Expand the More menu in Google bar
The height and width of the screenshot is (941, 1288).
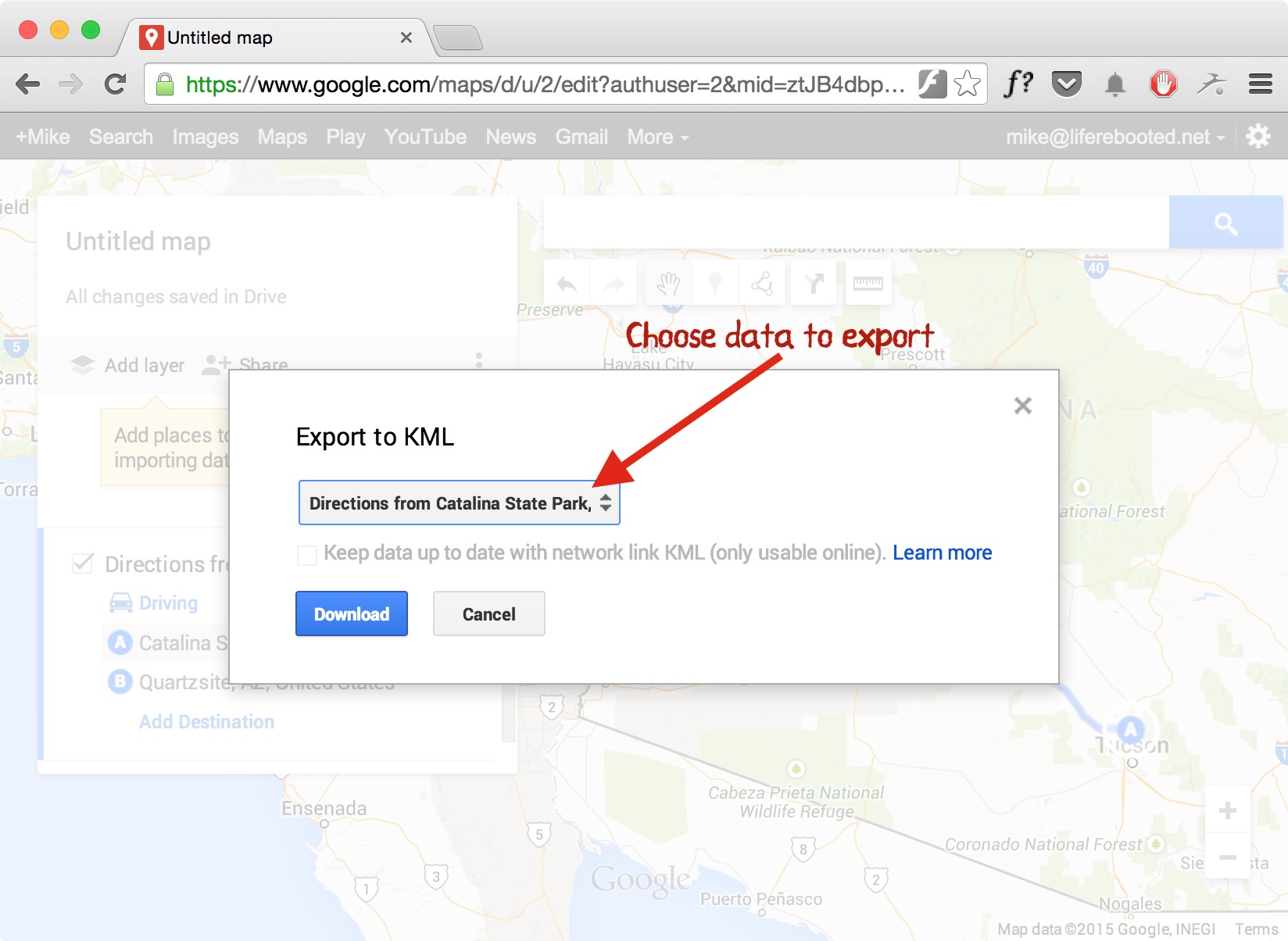[657, 137]
